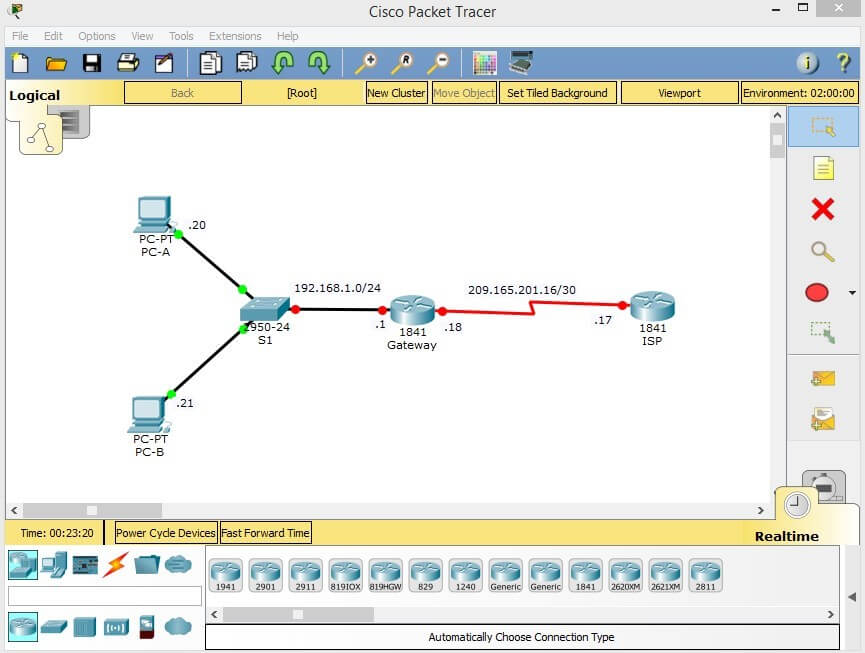This screenshot has height=653, width=865.
Task: Collapse the side PDU panel arrow
Action: (852, 597)
